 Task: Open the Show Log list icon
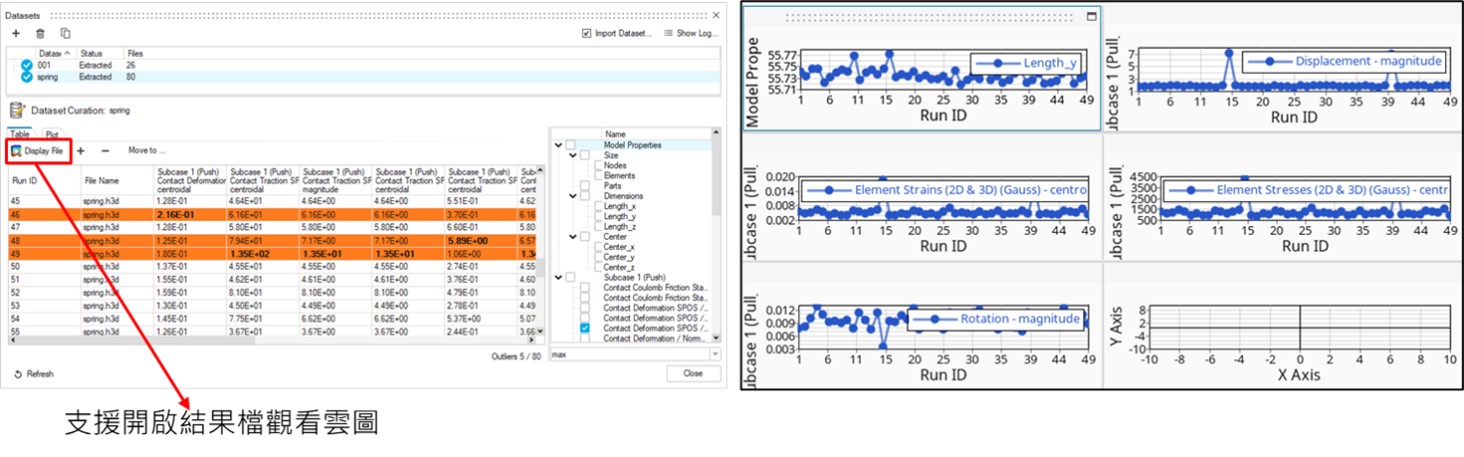pyautogui.click(x=668, y=33)
